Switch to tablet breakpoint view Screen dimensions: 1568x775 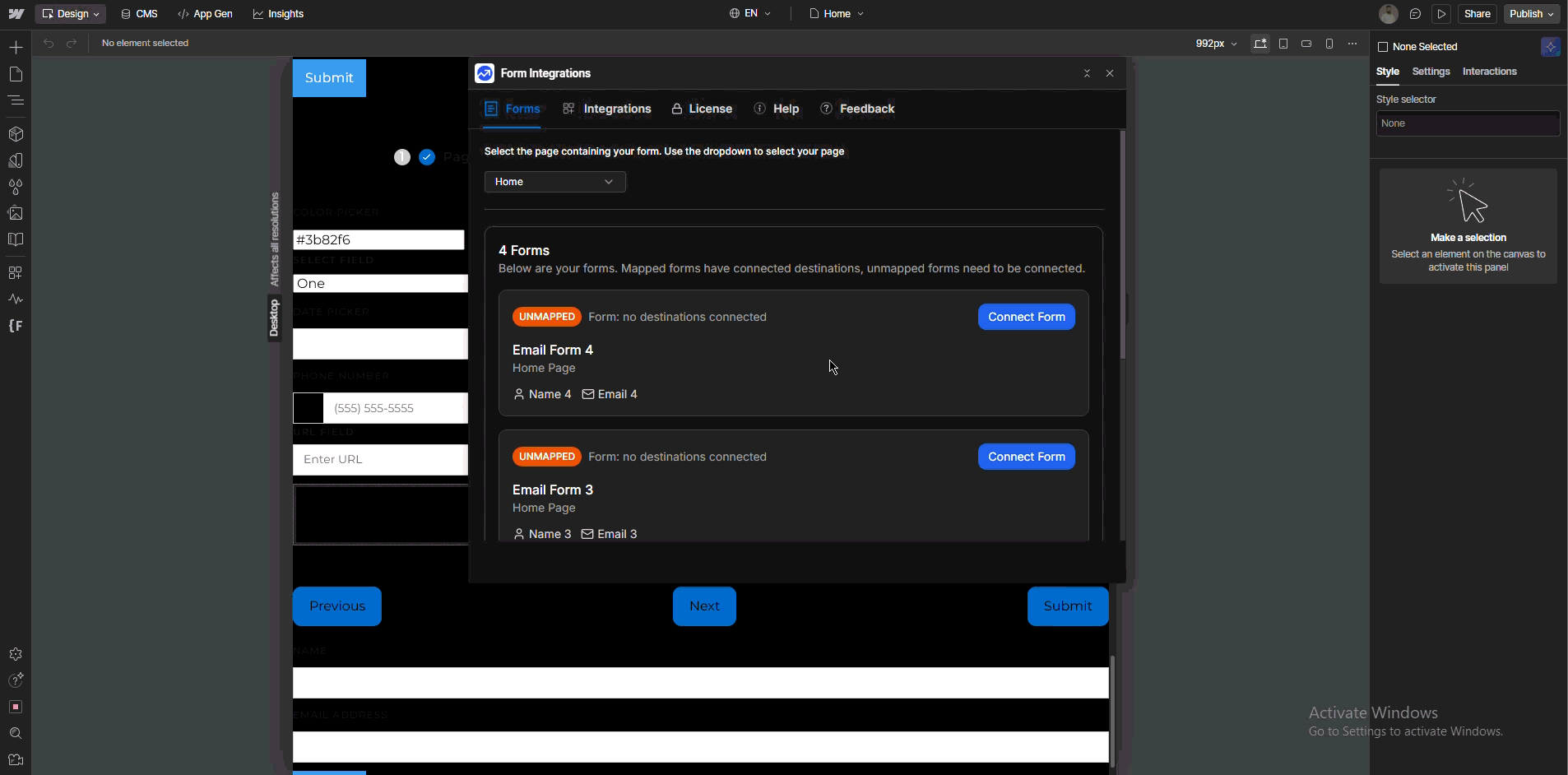coord(1283,44)
